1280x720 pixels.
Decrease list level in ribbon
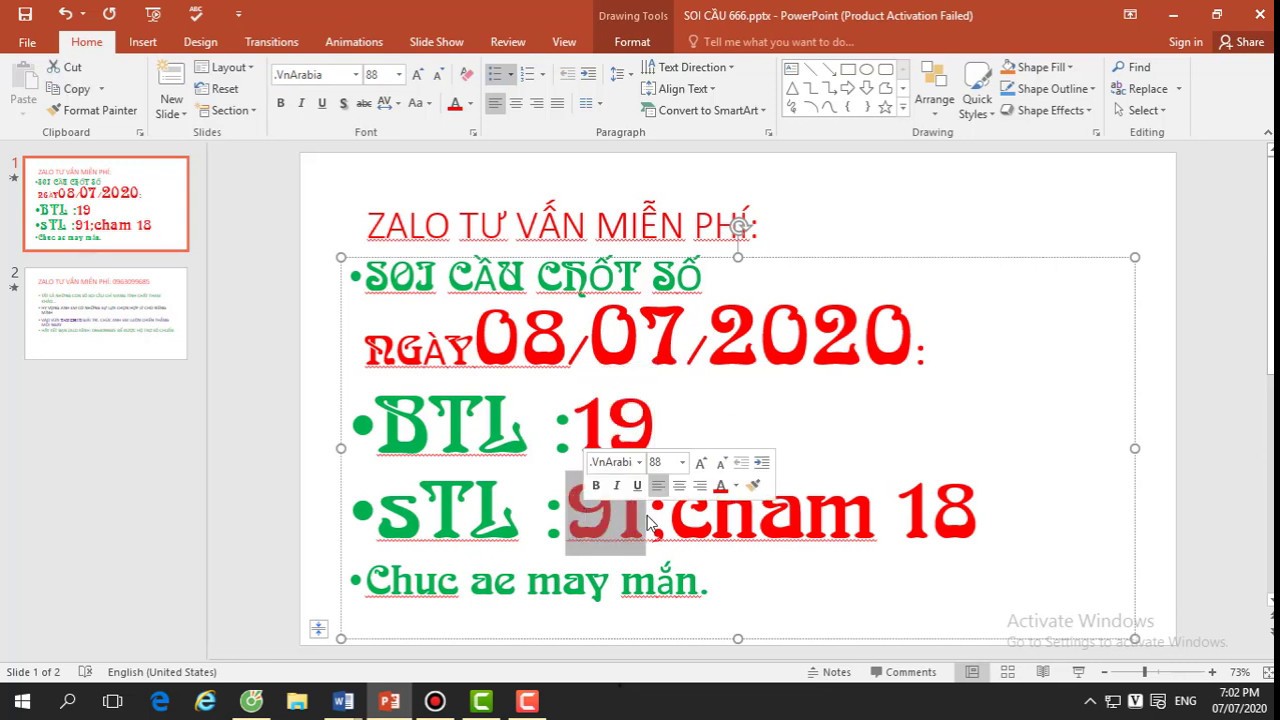click(567, 75)
